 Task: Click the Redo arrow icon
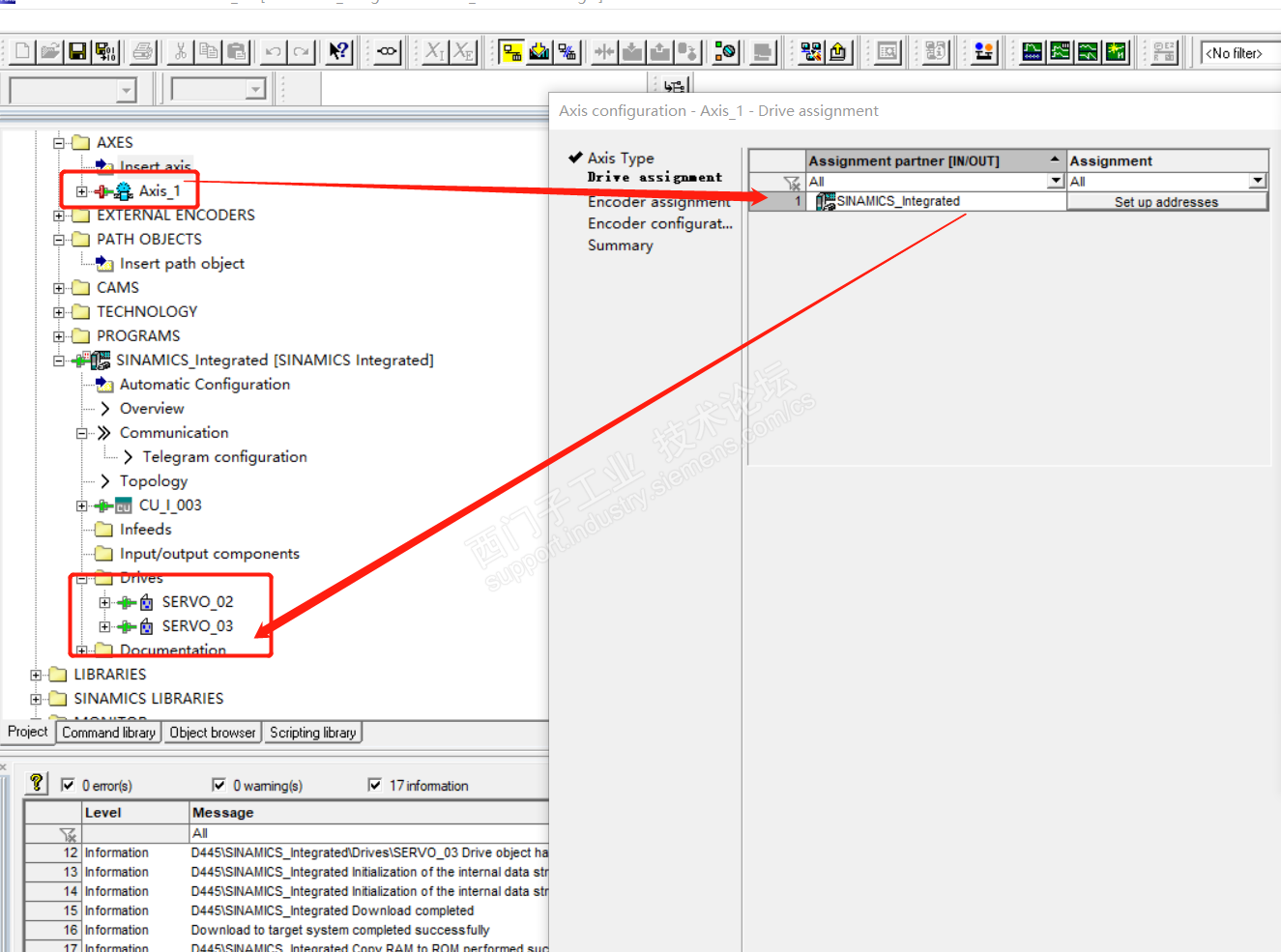coord(302,51)
